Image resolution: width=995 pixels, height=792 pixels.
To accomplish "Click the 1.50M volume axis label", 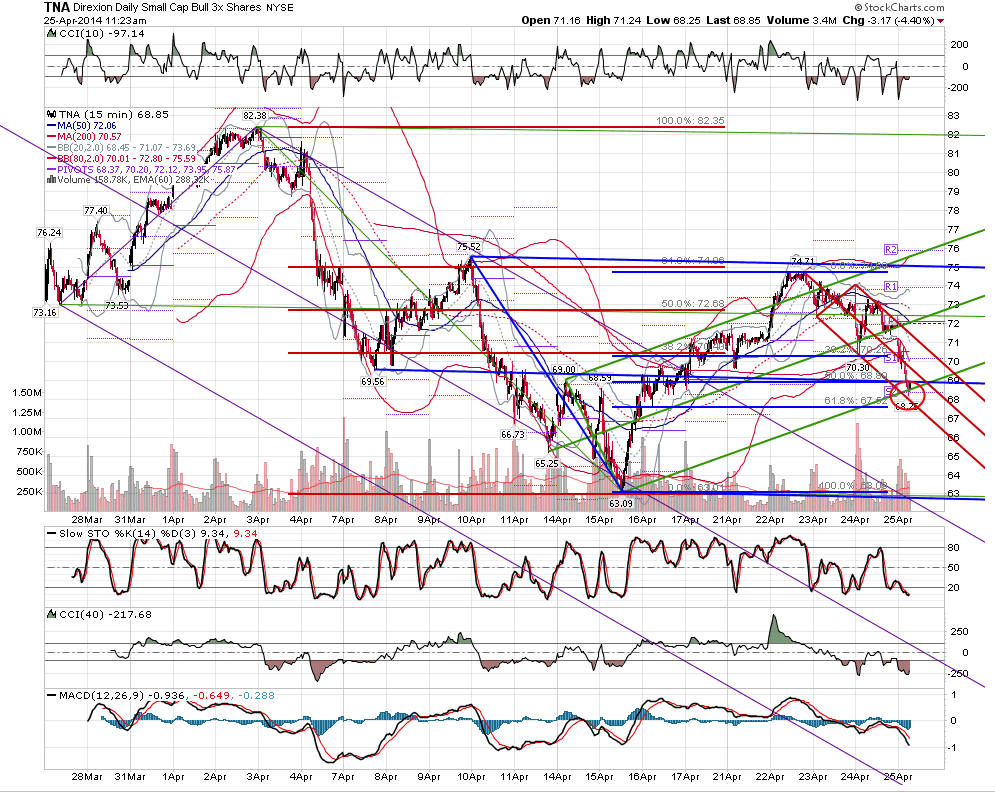I will click(x=27, y=393).
